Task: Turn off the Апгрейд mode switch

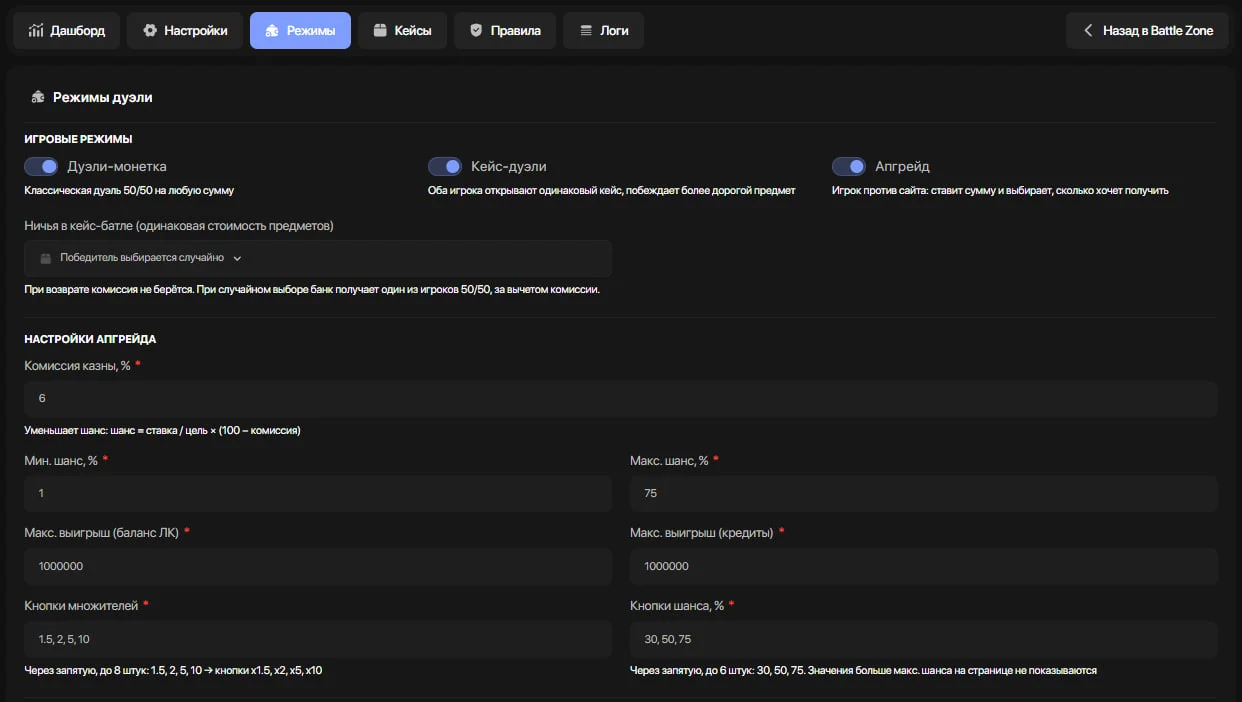Action: pos(849,166)
